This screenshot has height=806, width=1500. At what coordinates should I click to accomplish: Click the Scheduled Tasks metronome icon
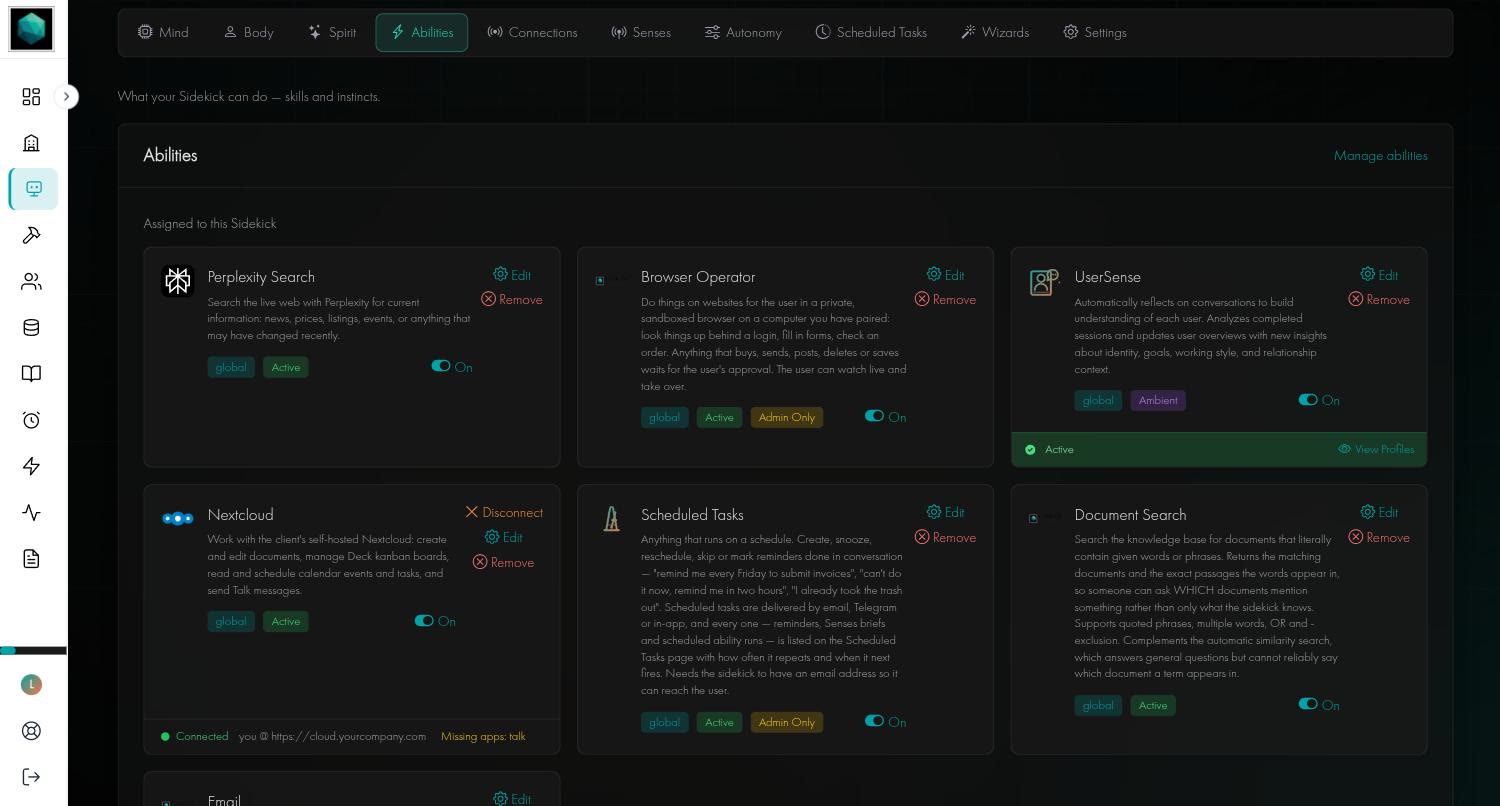tap(611, 519)
